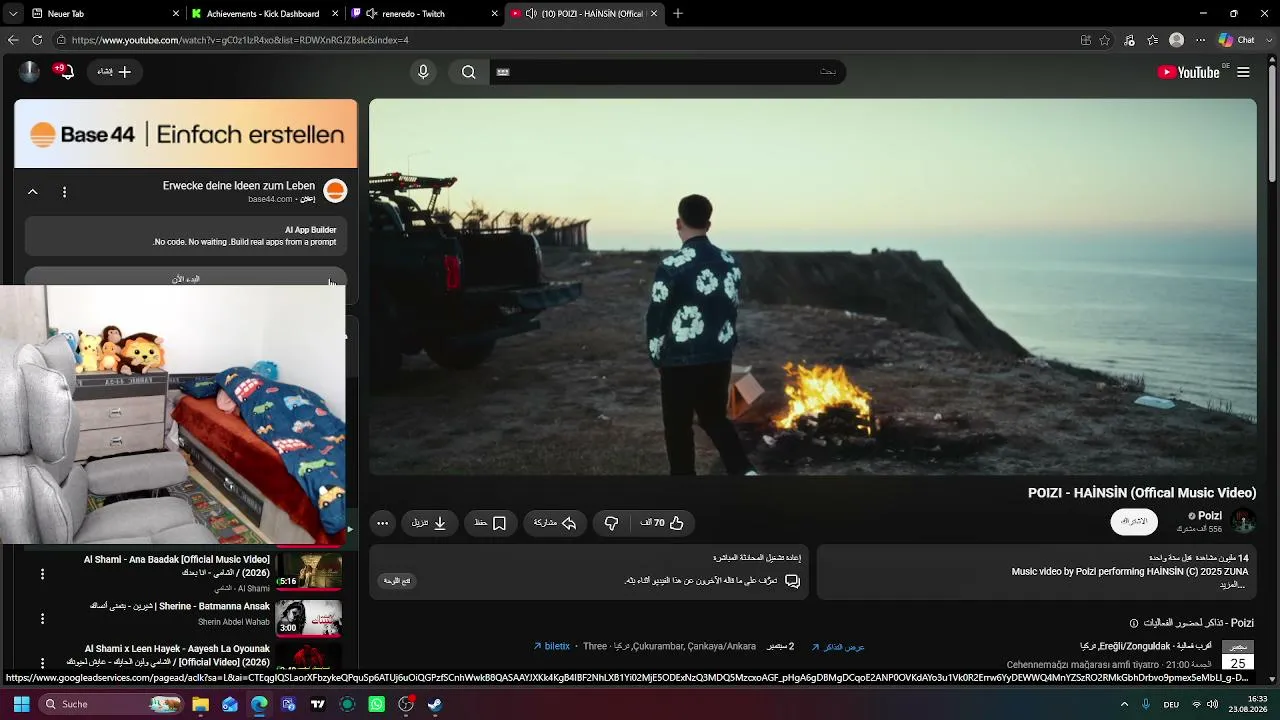The image size is (1280, 720).
Task: Go to YouTube home via logo
Action: coord(1188,72)
